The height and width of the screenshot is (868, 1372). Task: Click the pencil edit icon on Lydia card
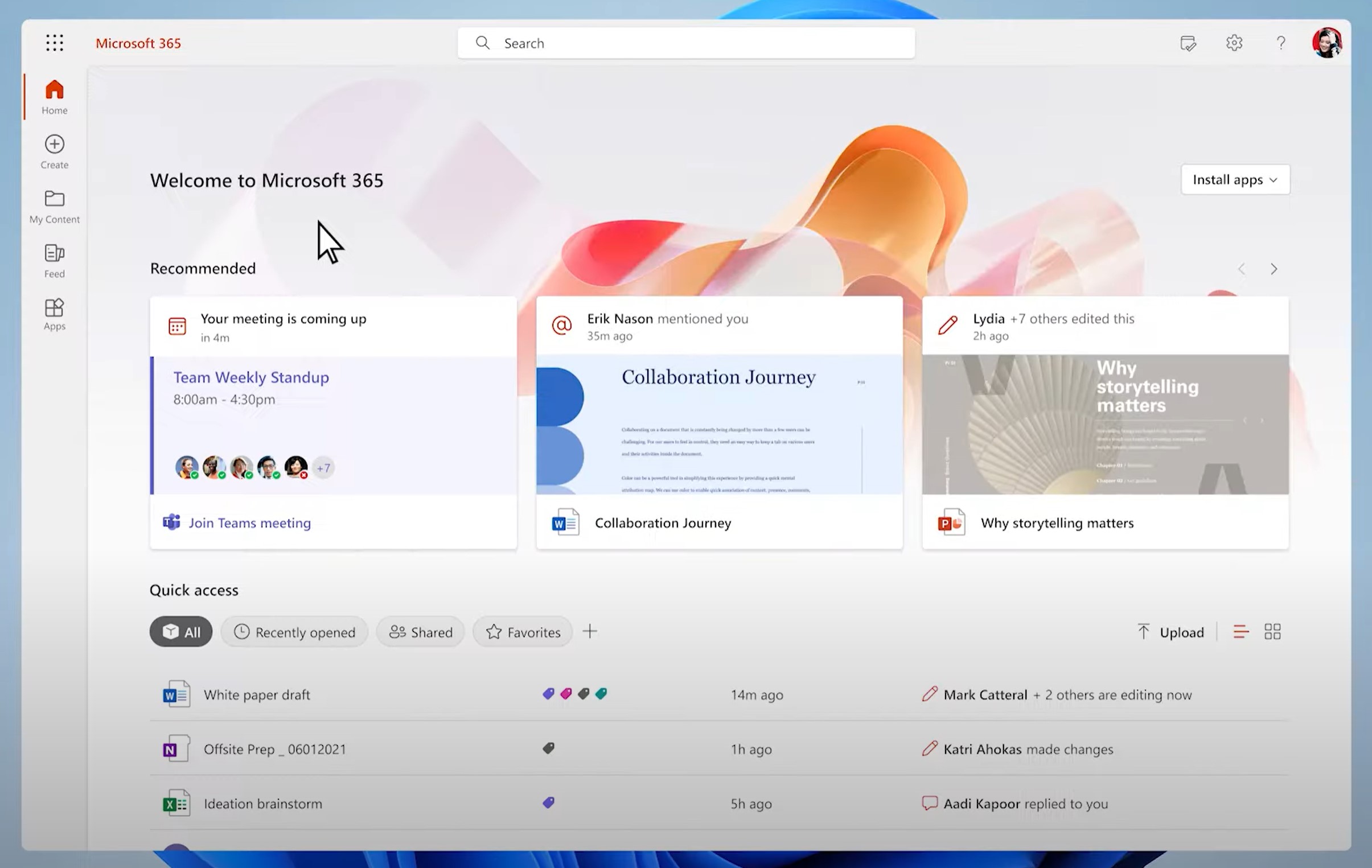(947, 325)
